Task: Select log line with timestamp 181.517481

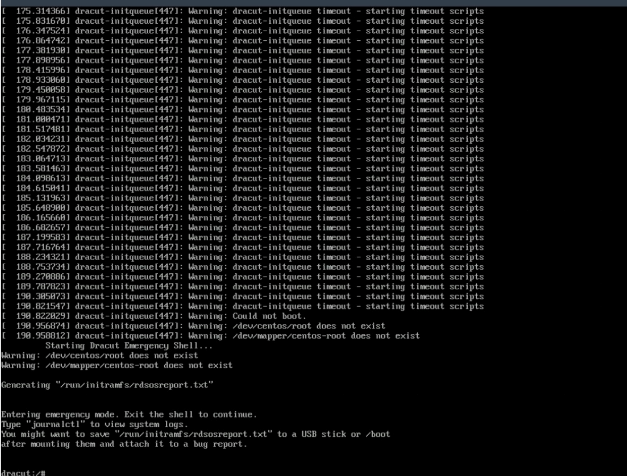Action: click(x=243, y=129)
